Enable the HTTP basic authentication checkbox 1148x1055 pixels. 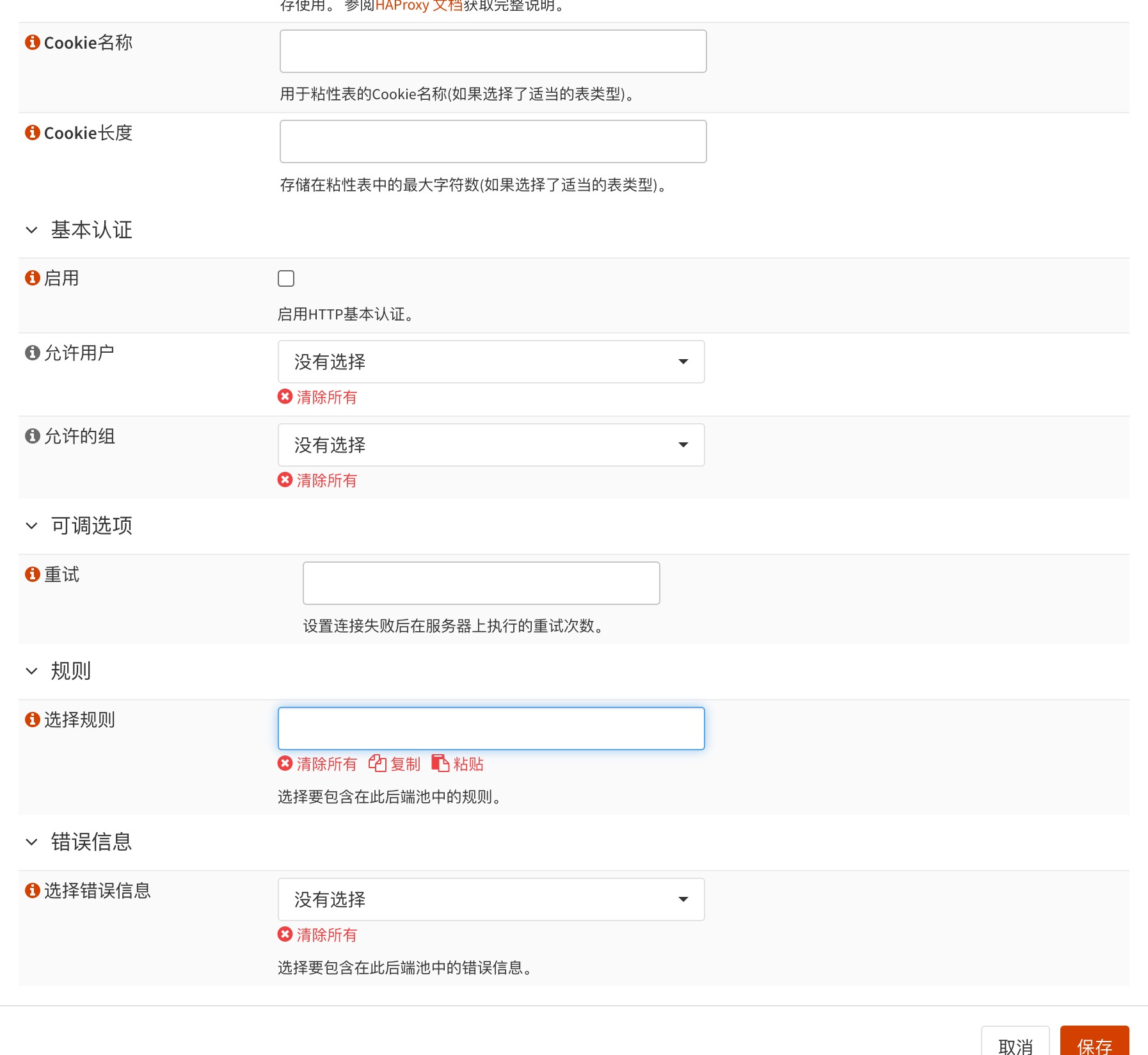[x=286, y=278]
